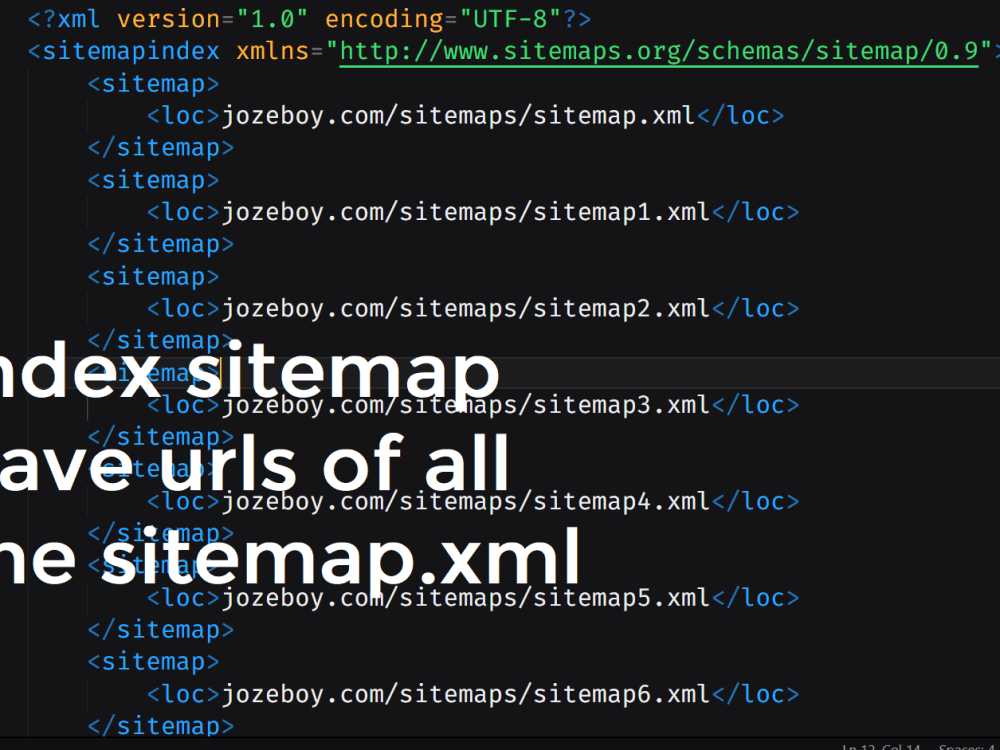The height and width of the screenshot is (750, 1000).
Task: Click the first closing sitemap tag
Action: (x=159, y=147)
